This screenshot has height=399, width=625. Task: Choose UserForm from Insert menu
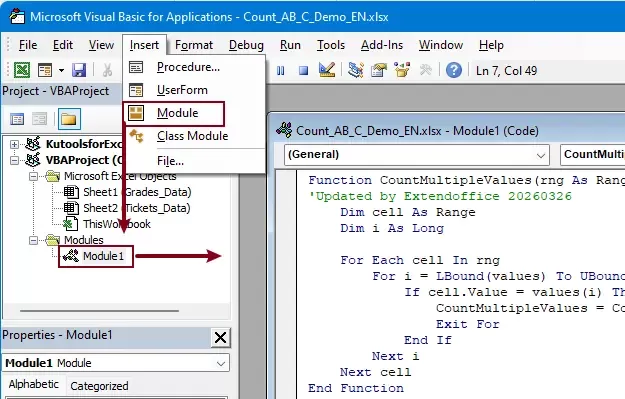tap(194, 90)
